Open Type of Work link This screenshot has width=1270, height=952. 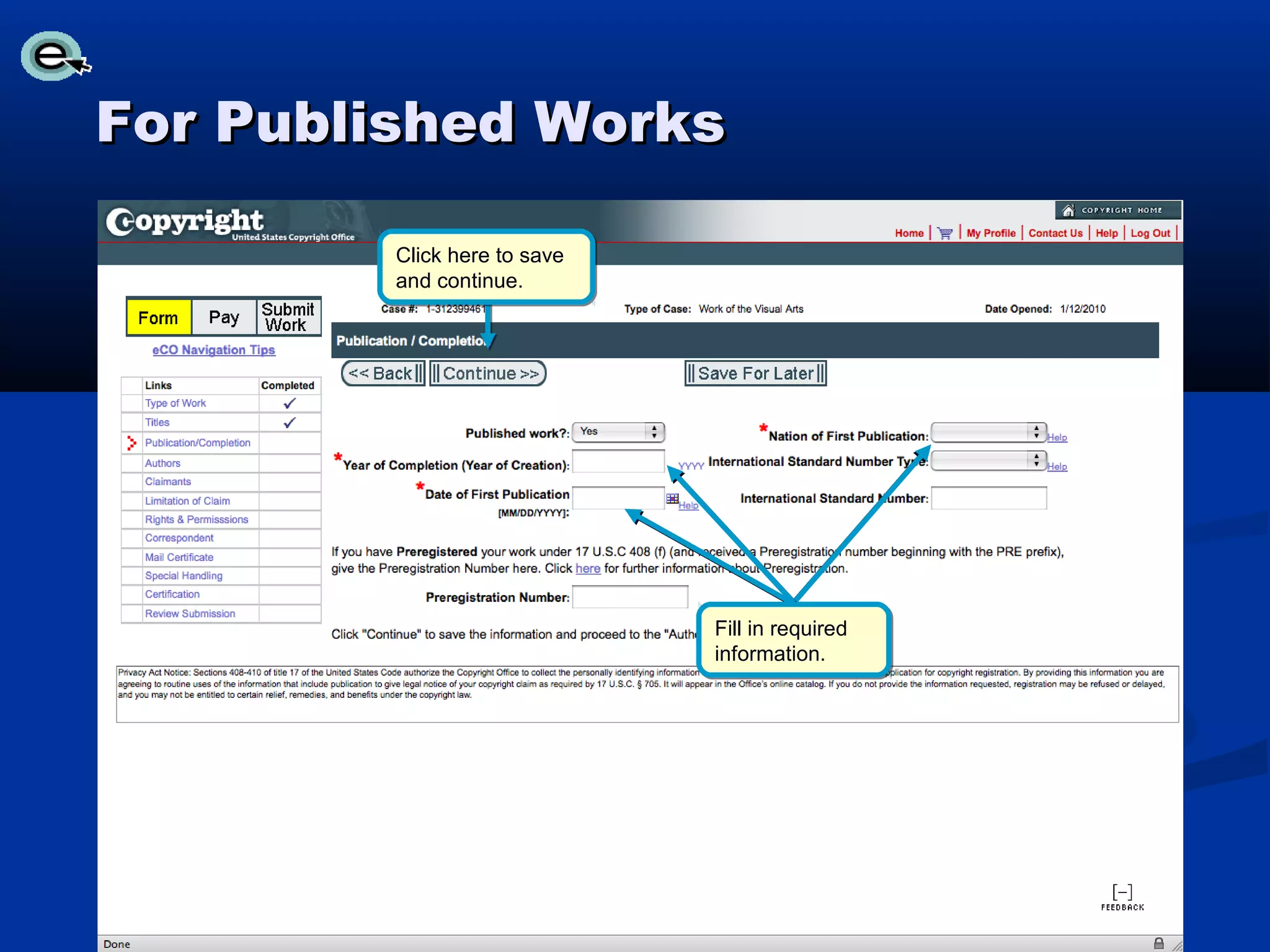tap(175, 403)
